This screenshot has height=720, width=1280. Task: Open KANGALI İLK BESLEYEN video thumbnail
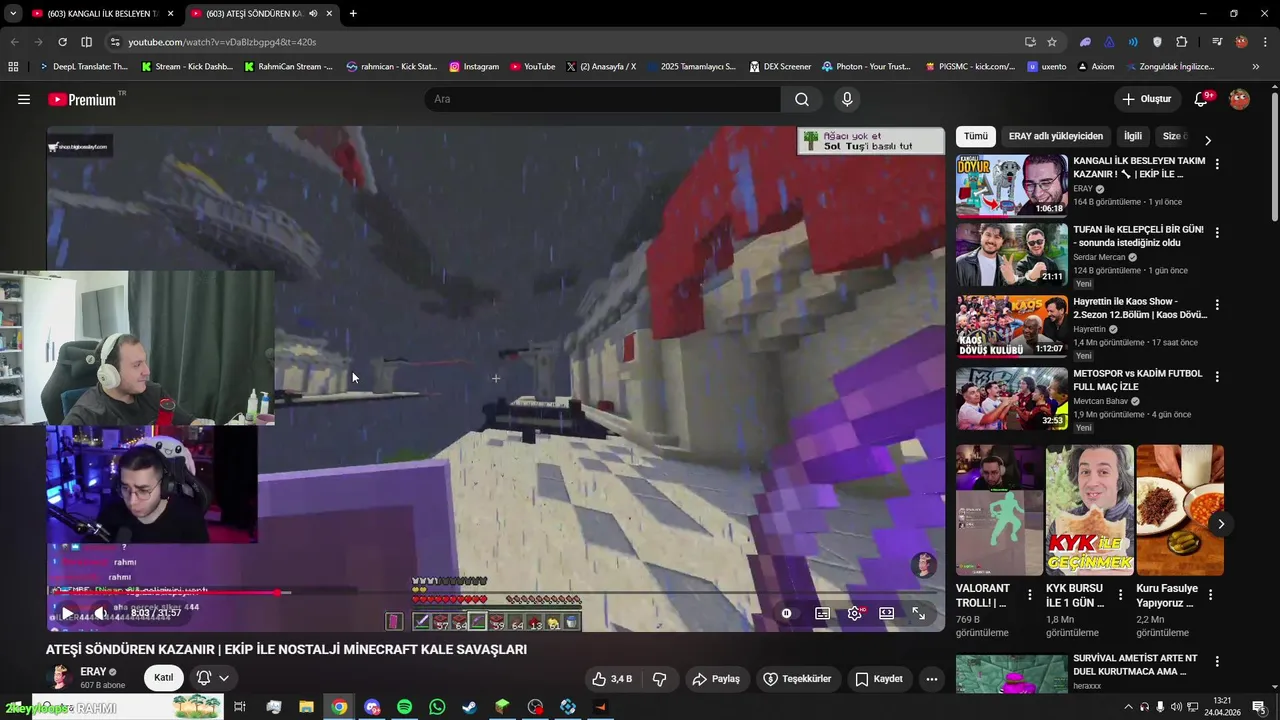click(1012, 185)
